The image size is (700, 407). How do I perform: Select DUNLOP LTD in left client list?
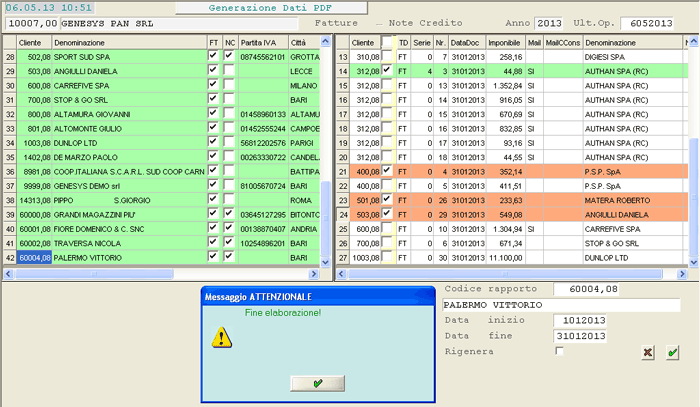pos(161,143)
